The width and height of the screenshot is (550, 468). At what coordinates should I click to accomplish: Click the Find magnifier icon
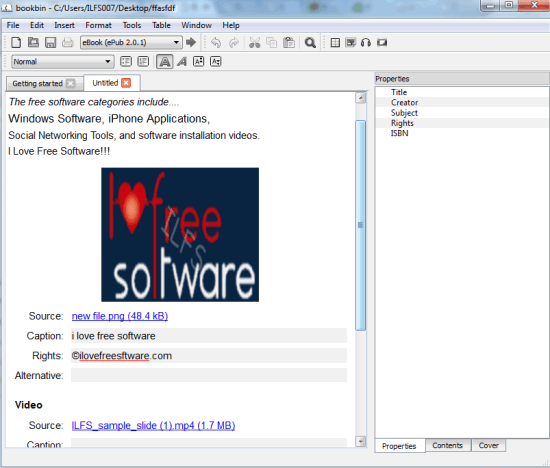point(310,42)
